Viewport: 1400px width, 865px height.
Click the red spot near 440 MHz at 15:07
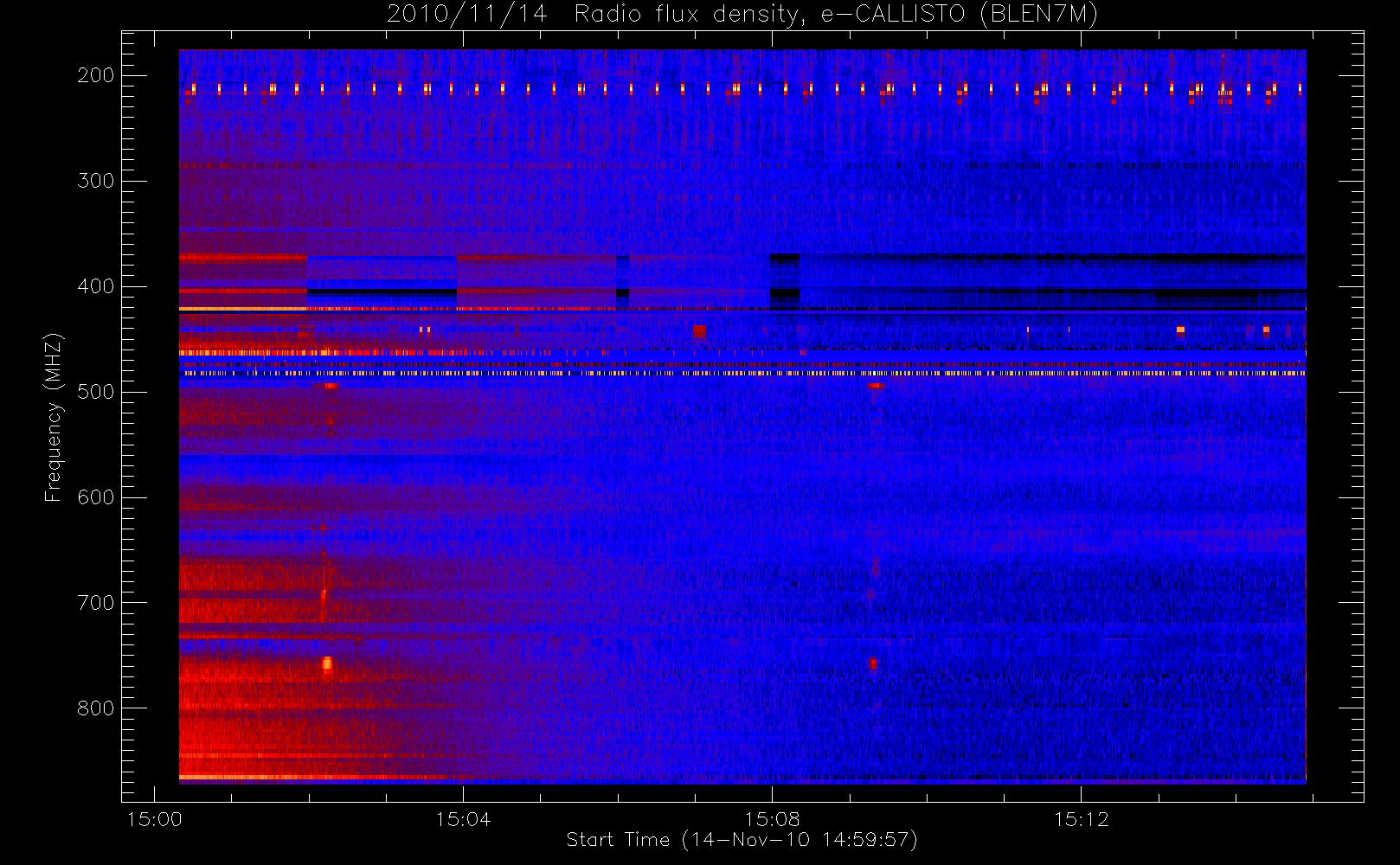tap(699, 331)
